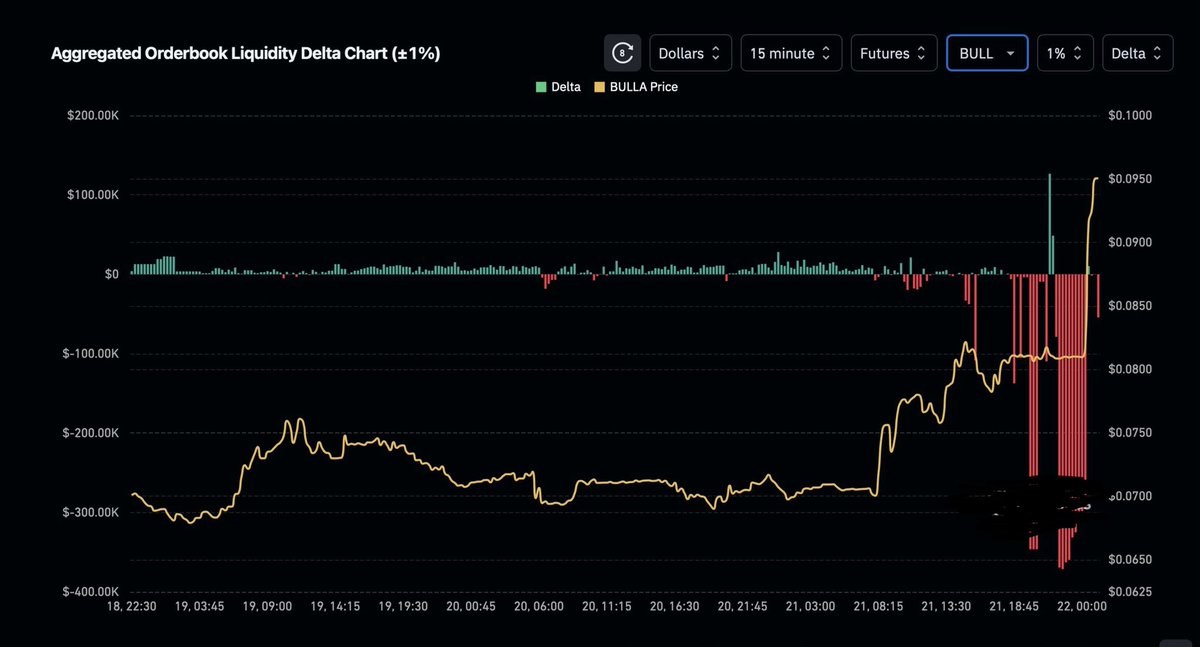This screenshot has height=647, width=1200.
Task: Click the $0.0950 price axis label
Action: coord(1131,179)
